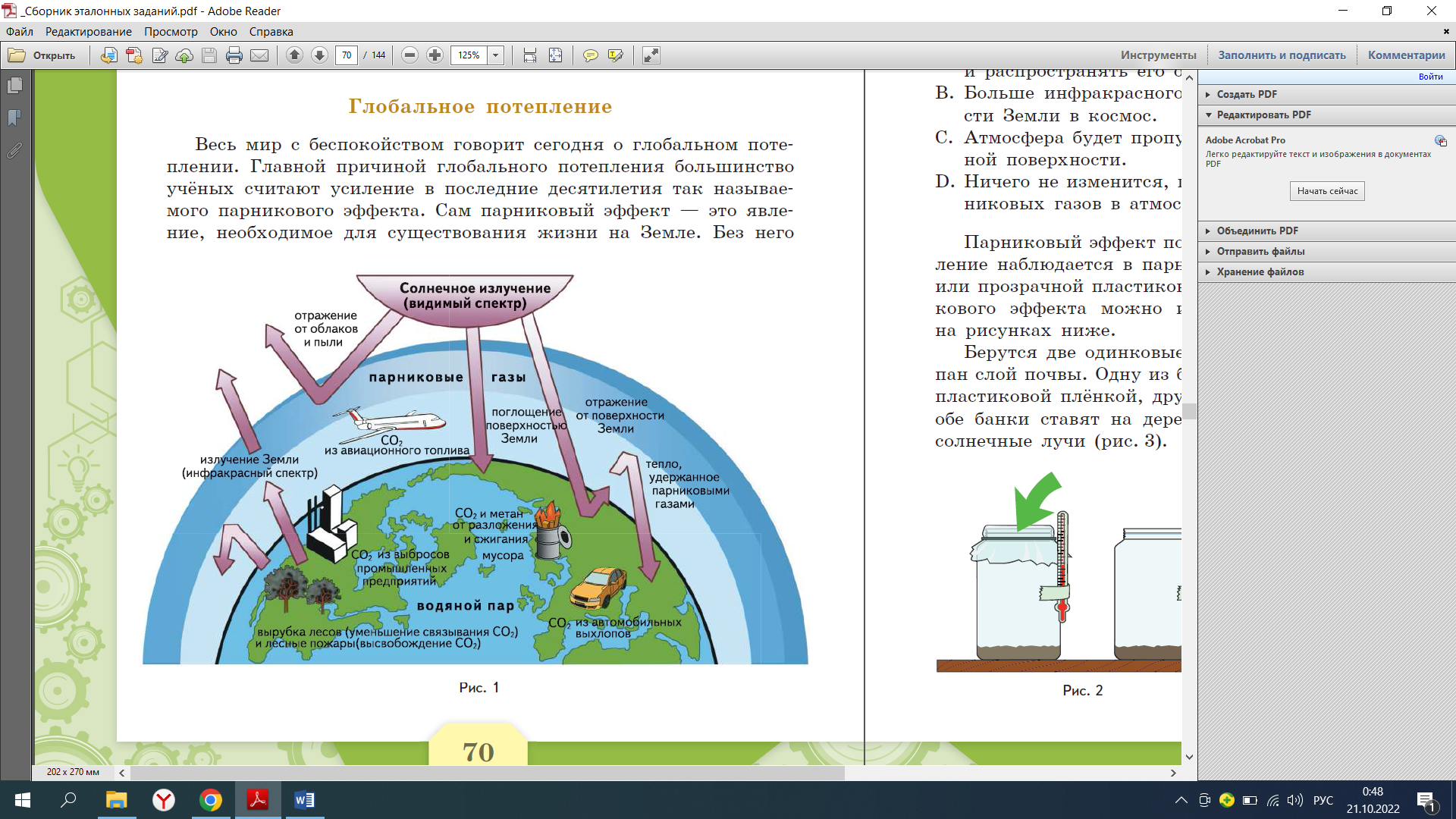Open the Справка menu
This screenshot has width=1456, height=819.
(271, 32)
